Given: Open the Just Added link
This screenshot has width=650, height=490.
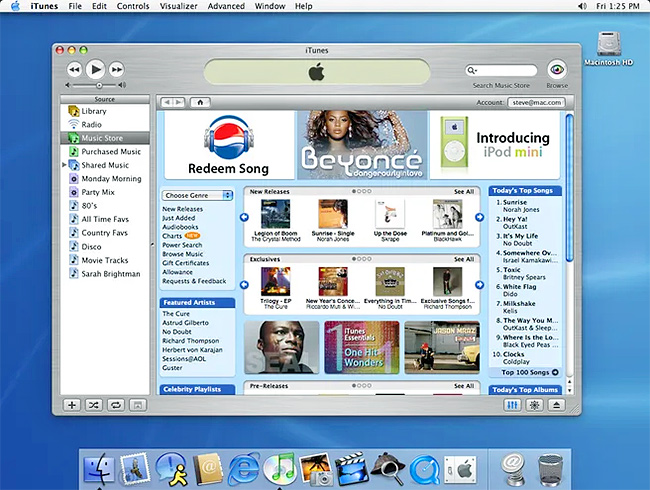Looking at the screenshot, I should coord(179,218).
